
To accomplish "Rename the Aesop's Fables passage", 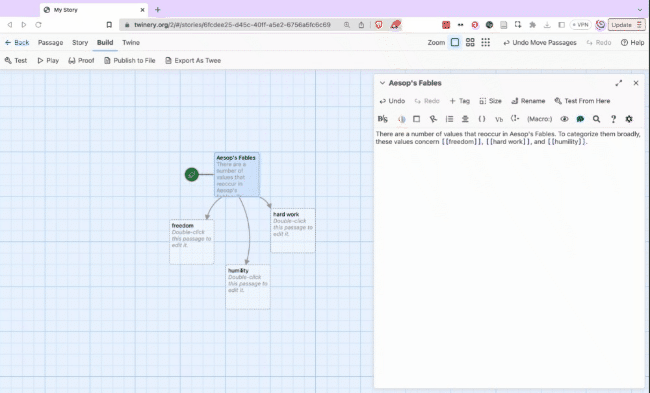I will click(x=528, y=101).
